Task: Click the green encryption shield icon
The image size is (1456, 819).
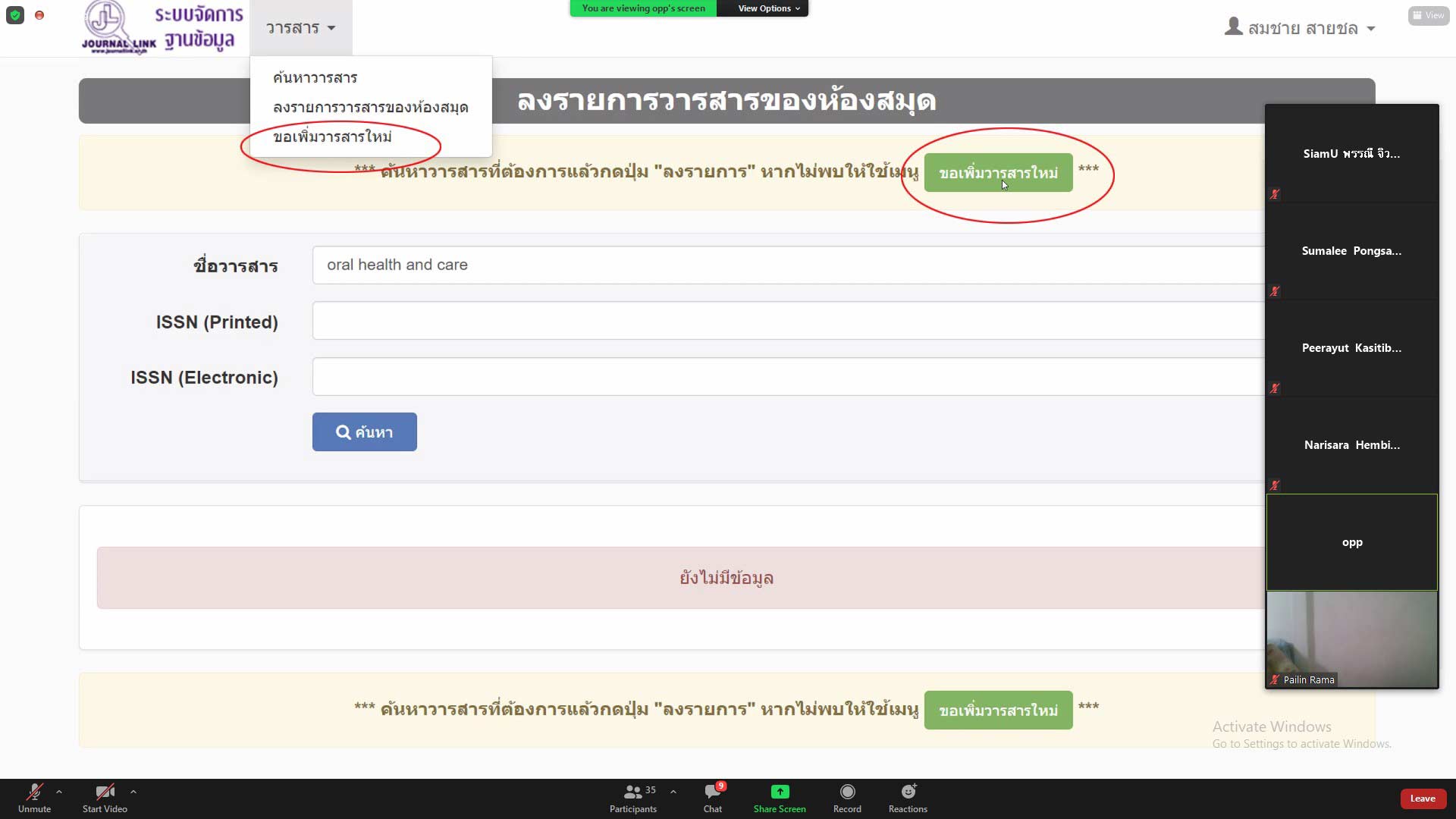Action: (15, 15)
